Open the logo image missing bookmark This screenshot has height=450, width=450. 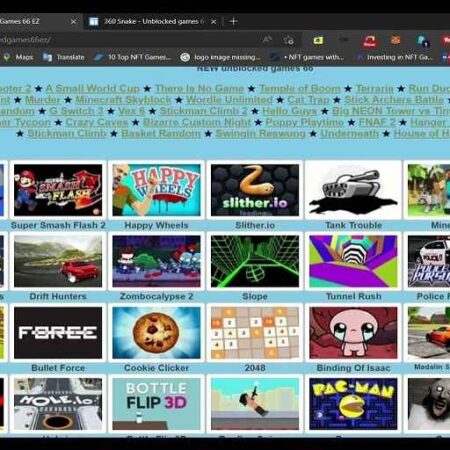(221, 57)
